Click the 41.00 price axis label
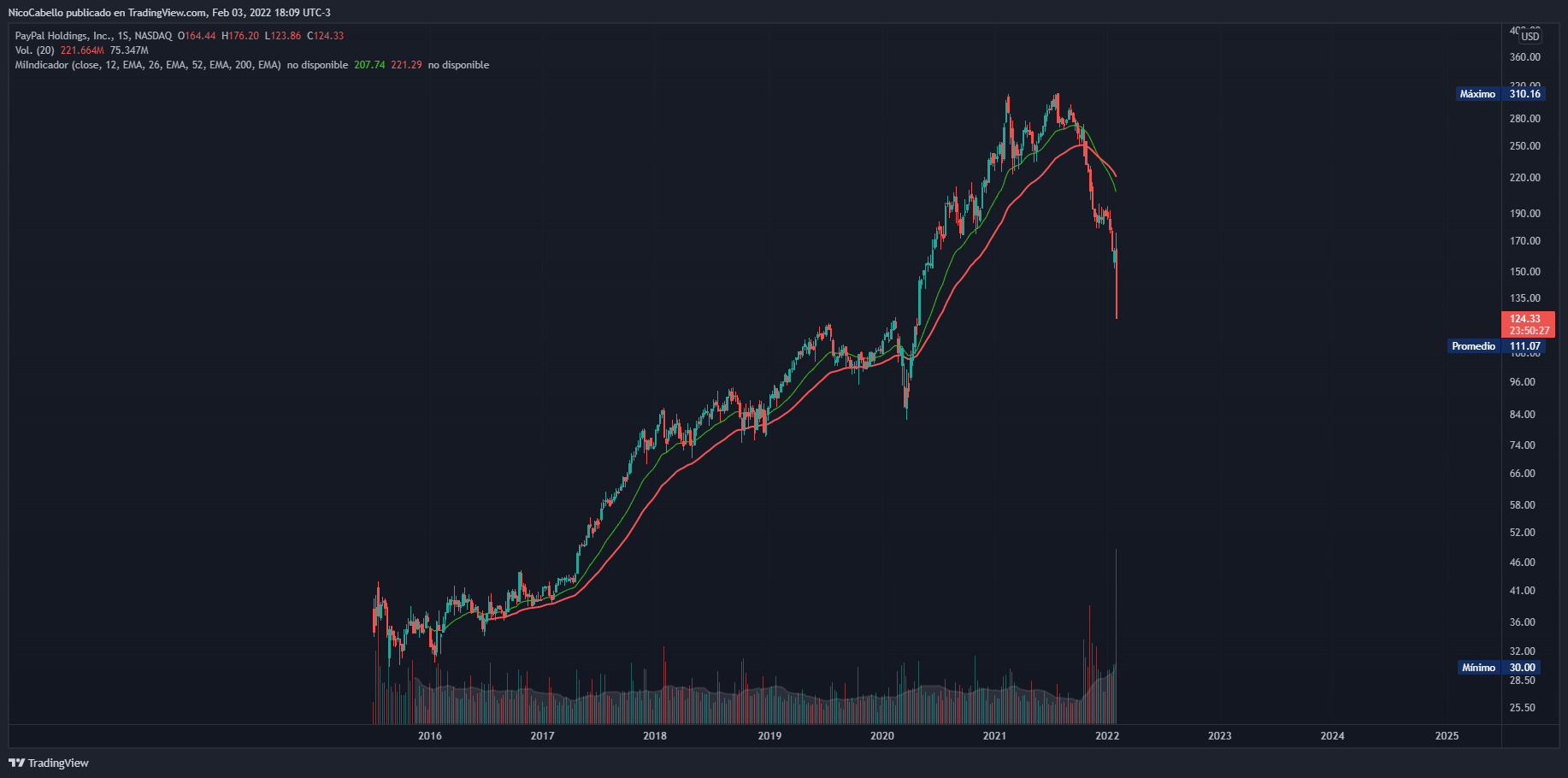This screenshot has height=778, width=1568. [x=1523, y=591]
